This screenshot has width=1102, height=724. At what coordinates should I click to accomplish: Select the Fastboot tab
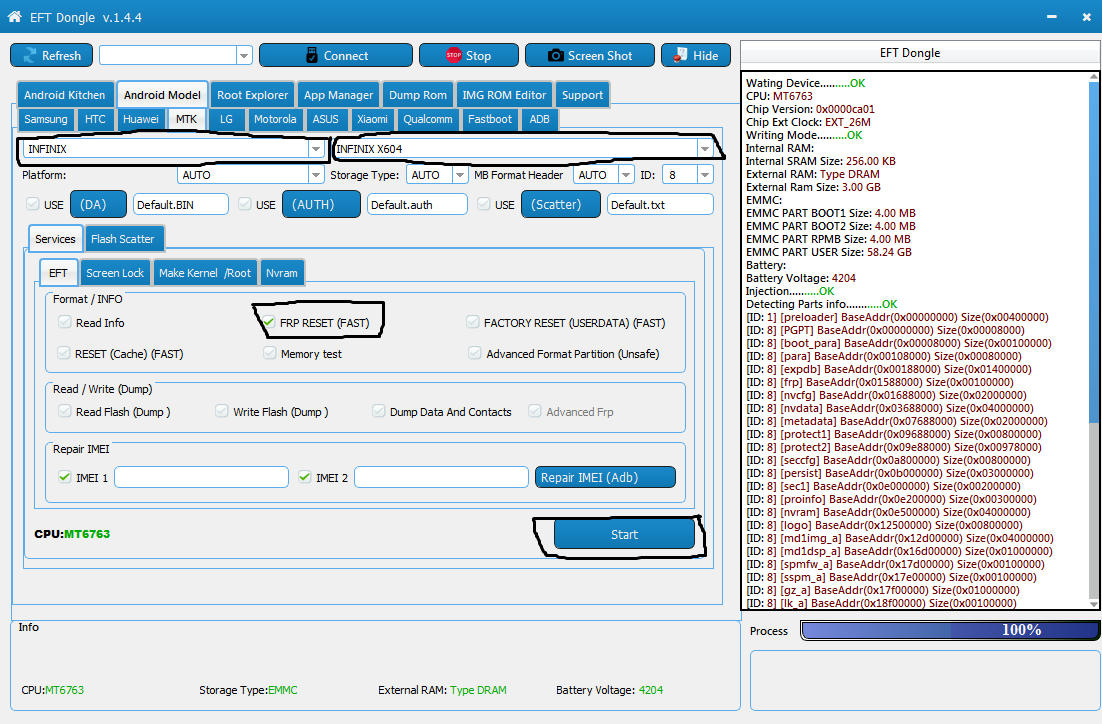coord(490,119)
